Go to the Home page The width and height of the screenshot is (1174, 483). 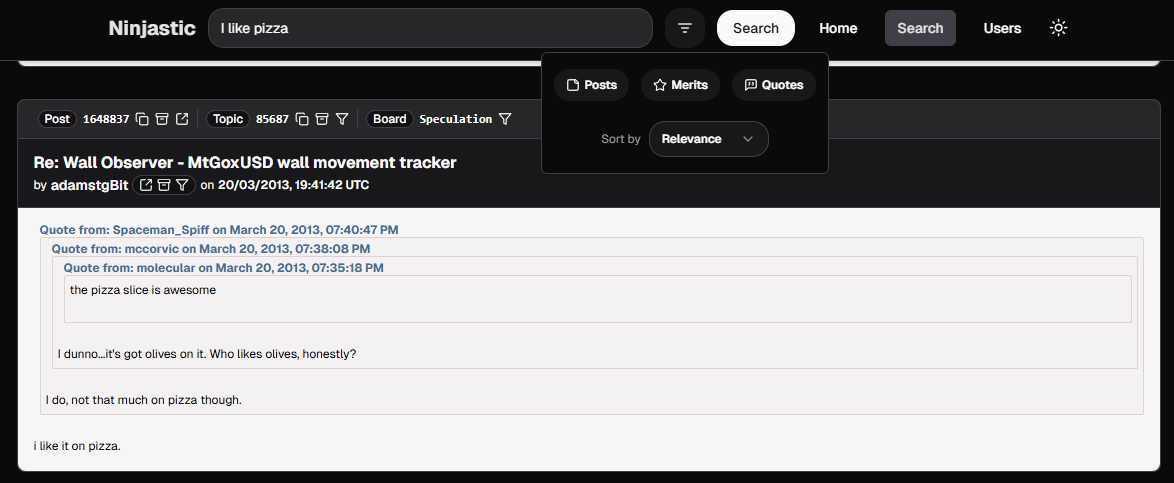838,28
